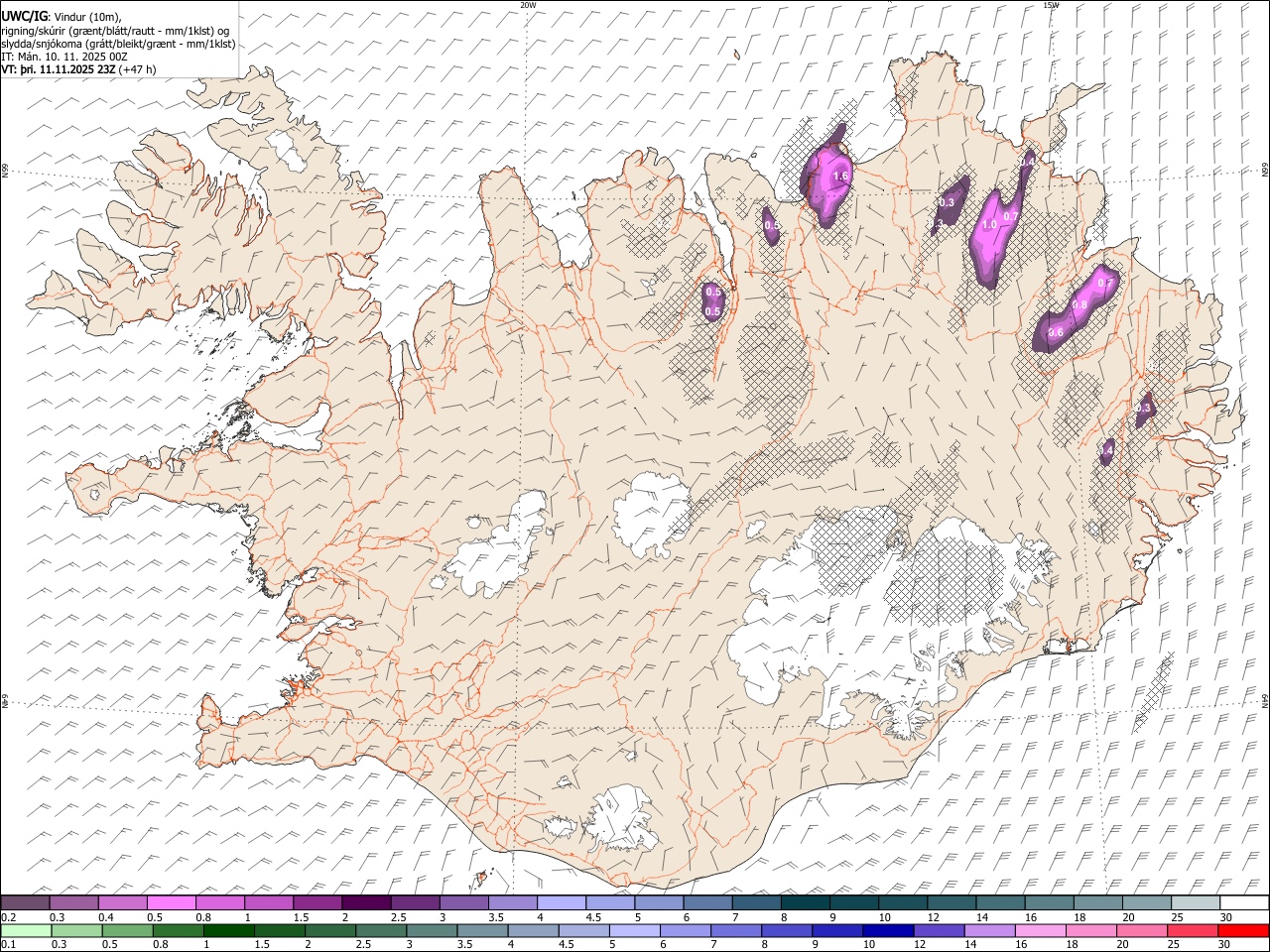Viewport: 1270px width, 952px height.
Task: Click the '30' value in the lower legend row
Action: click(1225, 945)
